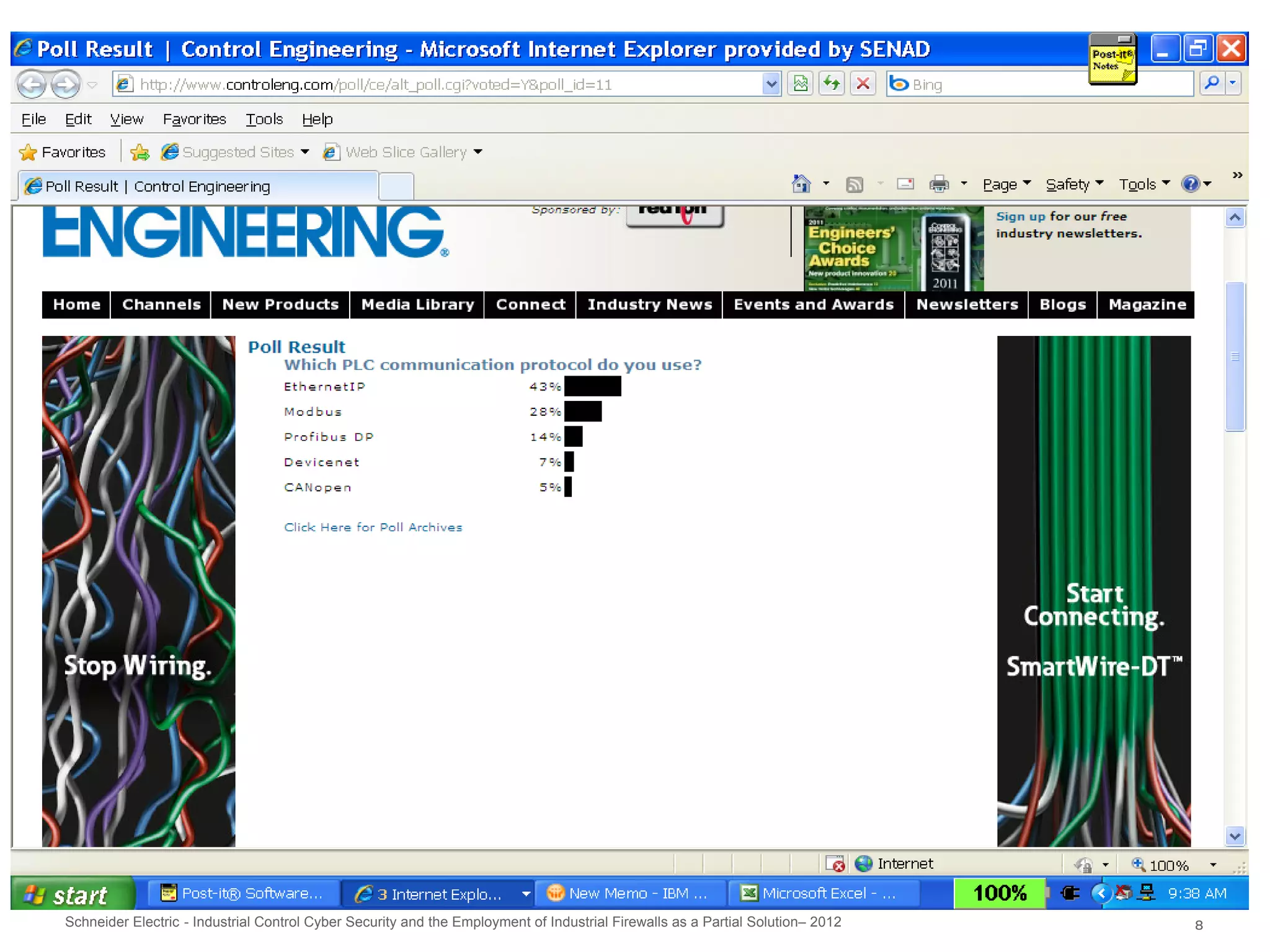Image resolution: width=1270 pixels, height=952 pixels.
Task: Click the Stop Wiring advertisement banner
Action: tap(138, 591)
